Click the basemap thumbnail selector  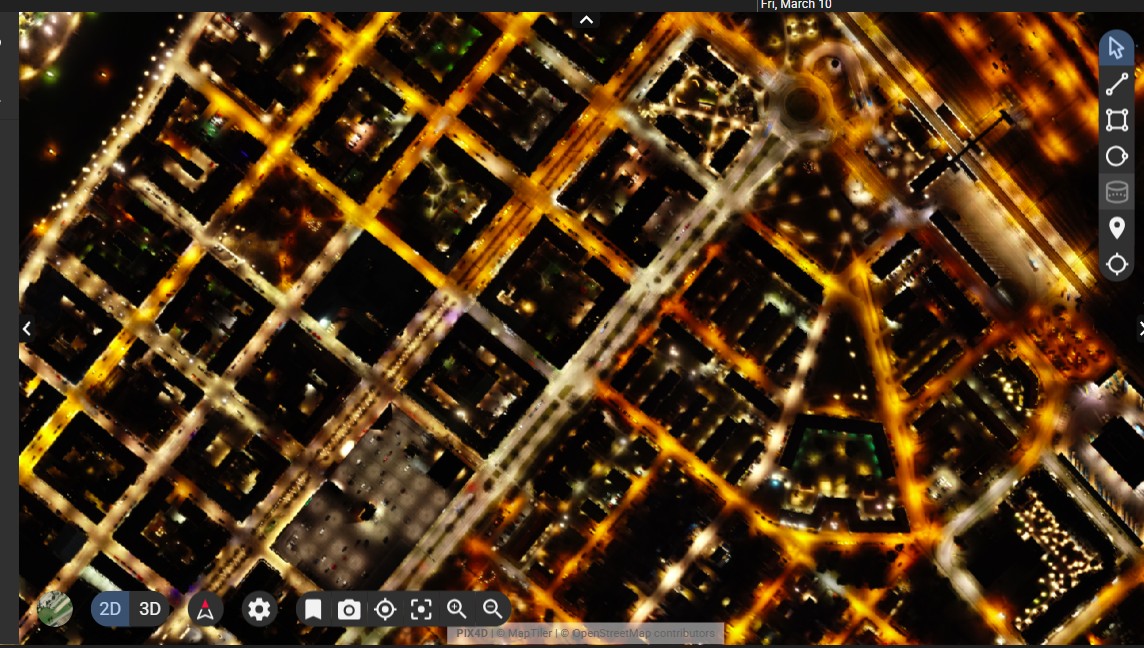tap(55, 609)
